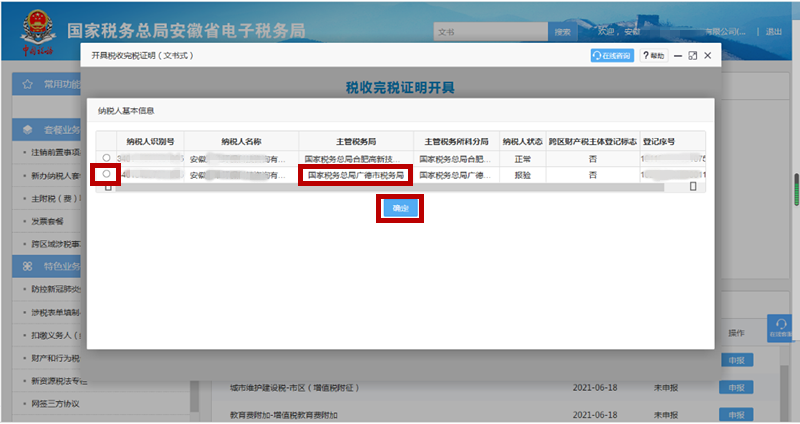
Task: Click the 纳税人状态 column header
Action: [x=522, y=141]
